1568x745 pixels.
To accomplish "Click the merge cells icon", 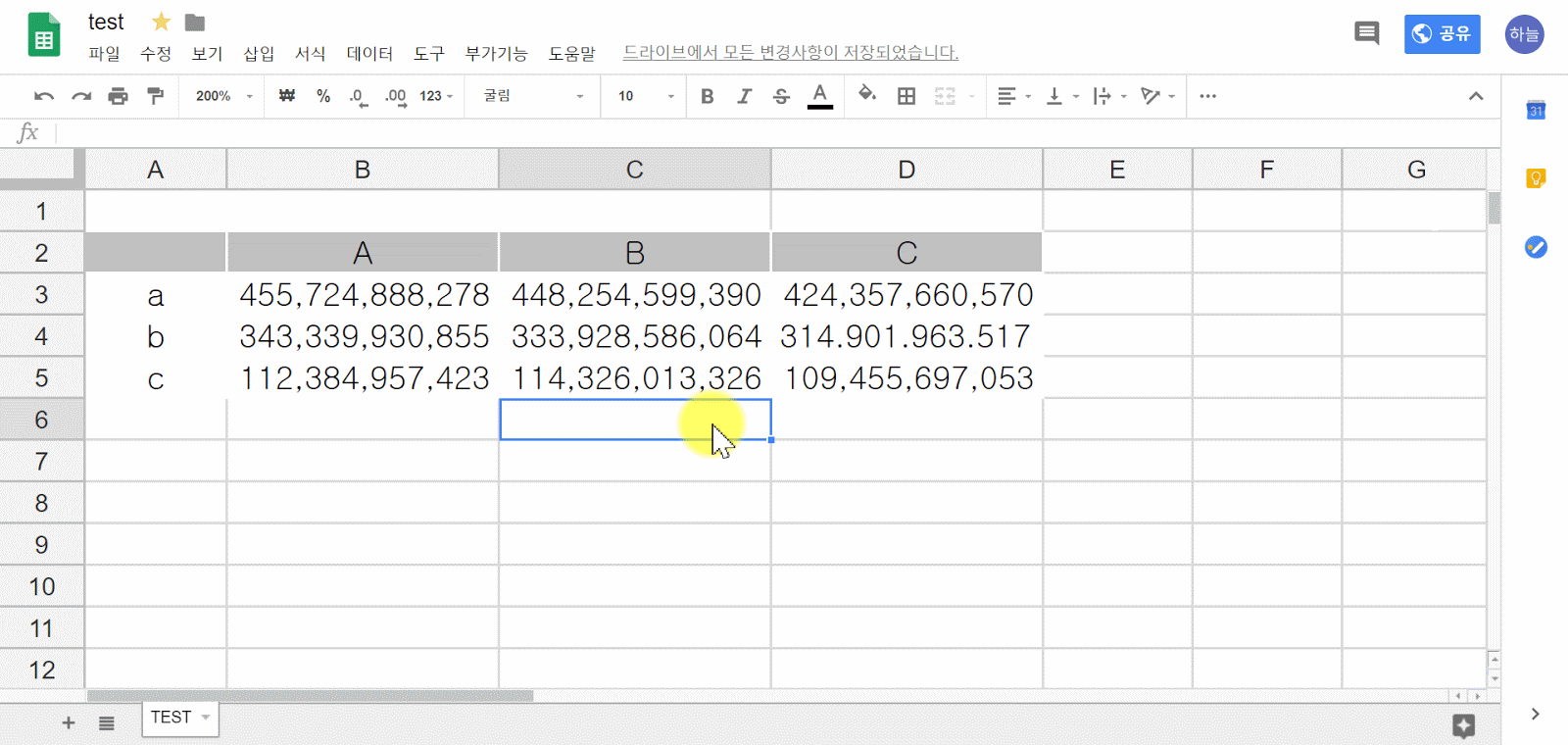I will [x=945, y=96].
